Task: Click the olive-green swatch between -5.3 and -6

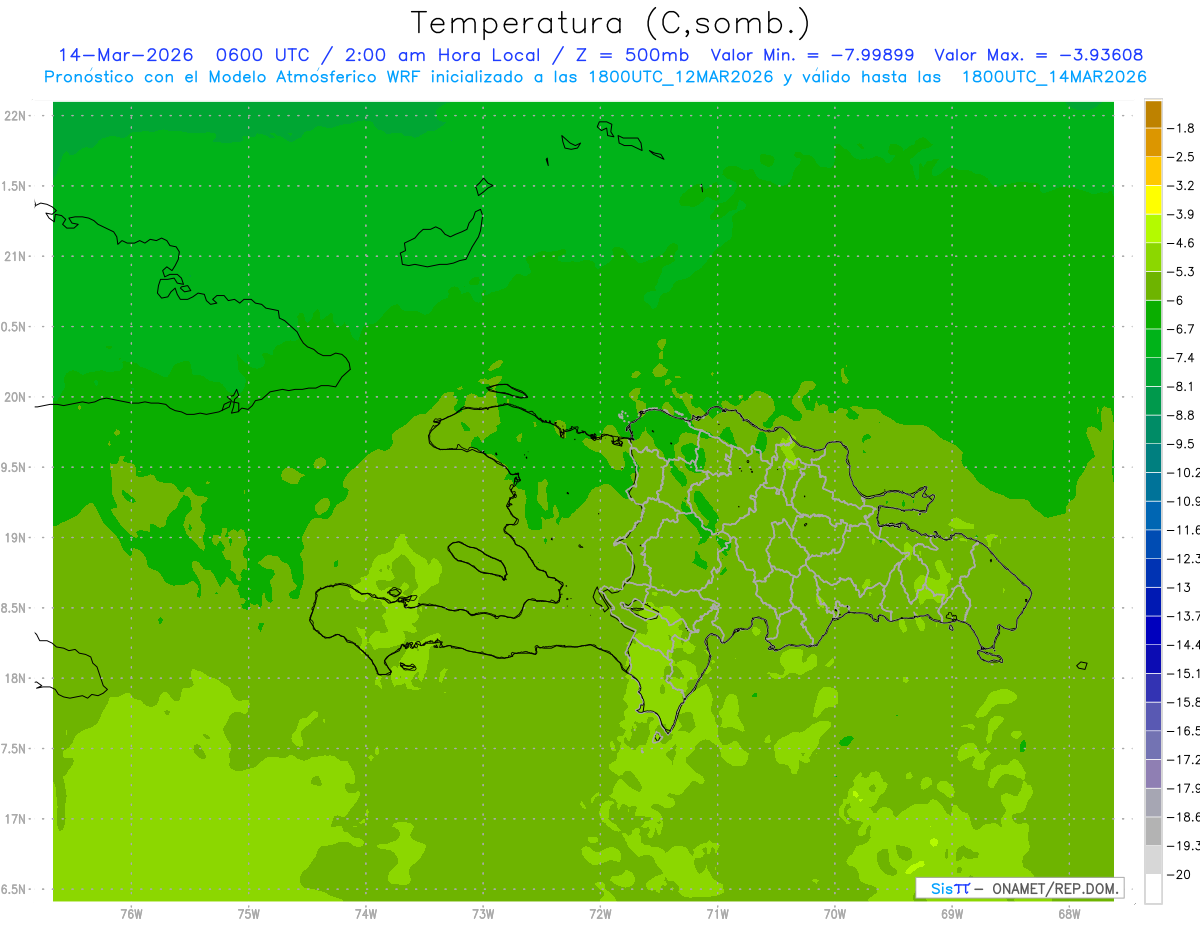Action: click(1153, 286)
